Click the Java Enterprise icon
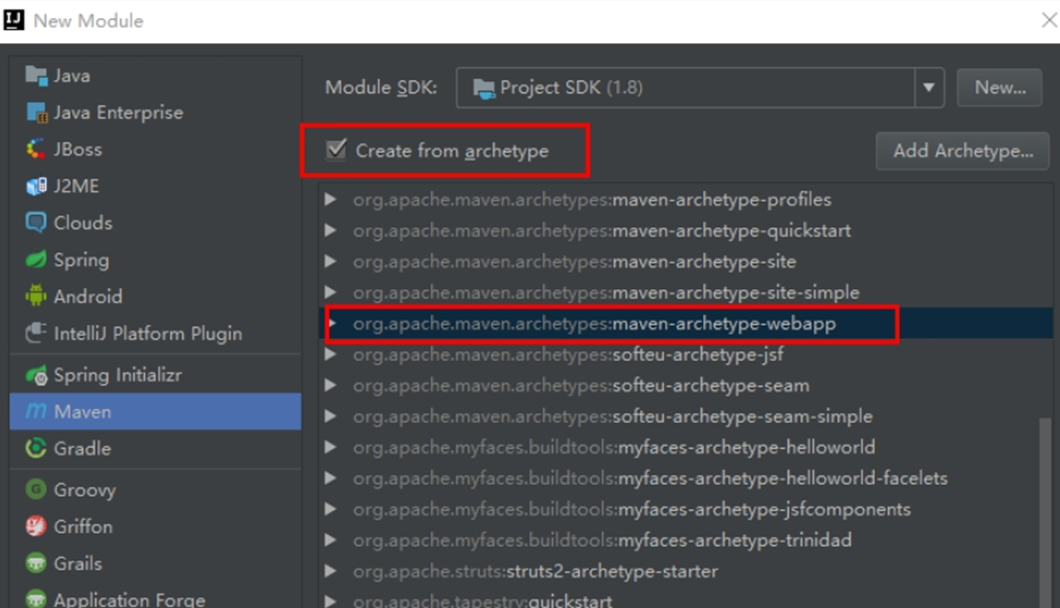The width and height of the screenshot is (1060, 608). 36,112
